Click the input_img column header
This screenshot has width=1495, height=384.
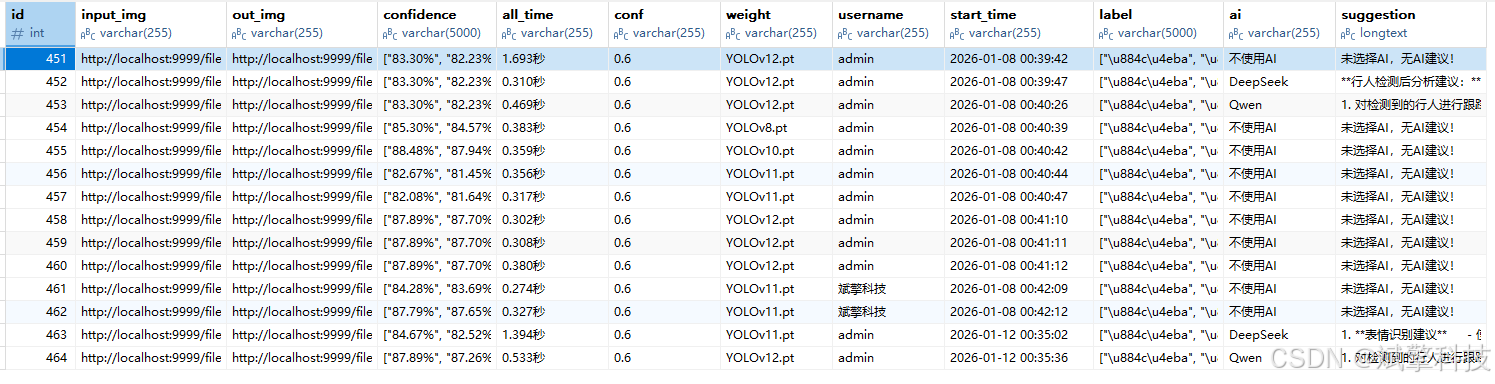[x=150, y=23]
